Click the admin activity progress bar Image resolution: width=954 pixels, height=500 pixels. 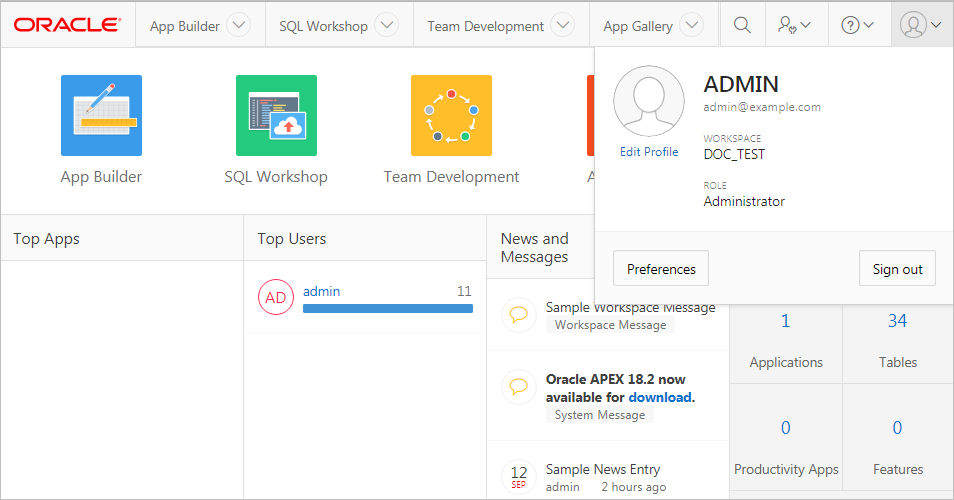[x=387, y=309]
